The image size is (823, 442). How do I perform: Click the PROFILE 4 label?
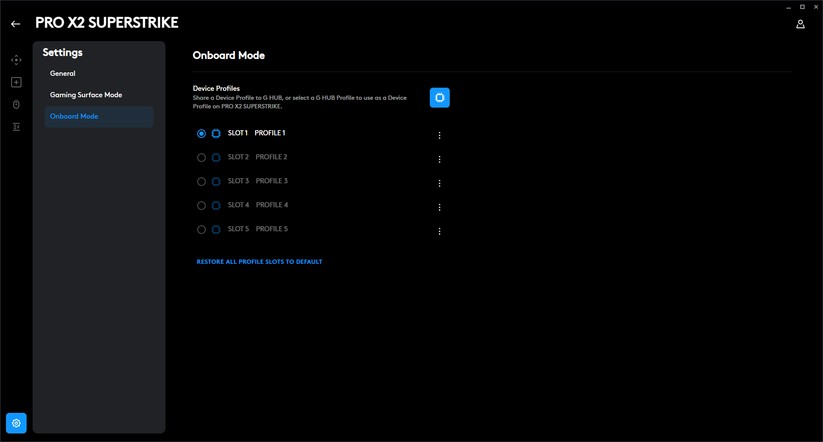(x=272, y=205)
